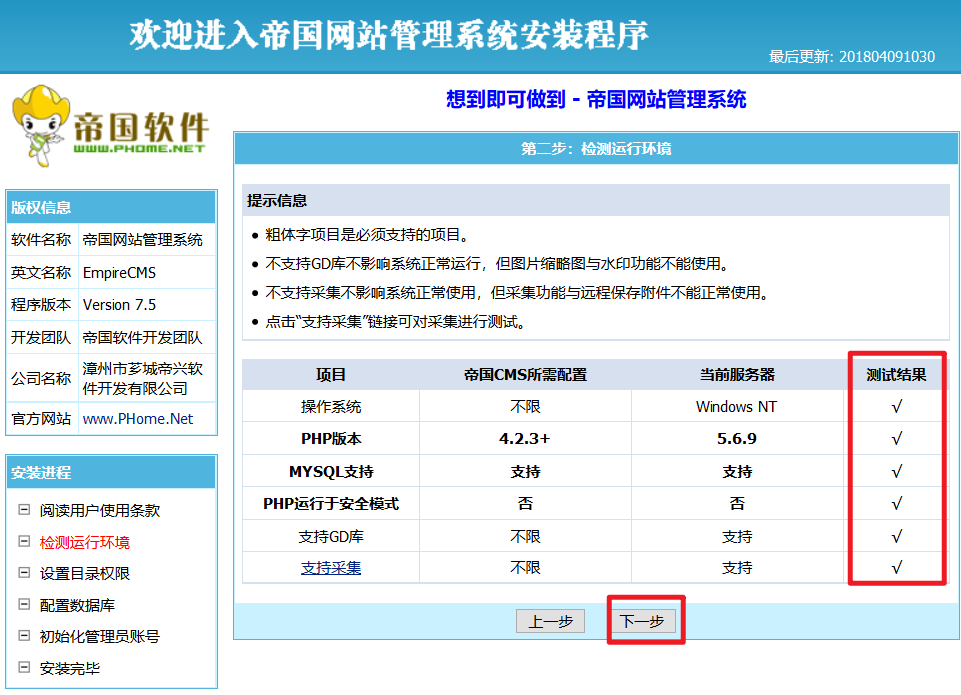The image size is (961, 695).
Task: Click the 官方网站 label cell
Action: coord(42,419)
